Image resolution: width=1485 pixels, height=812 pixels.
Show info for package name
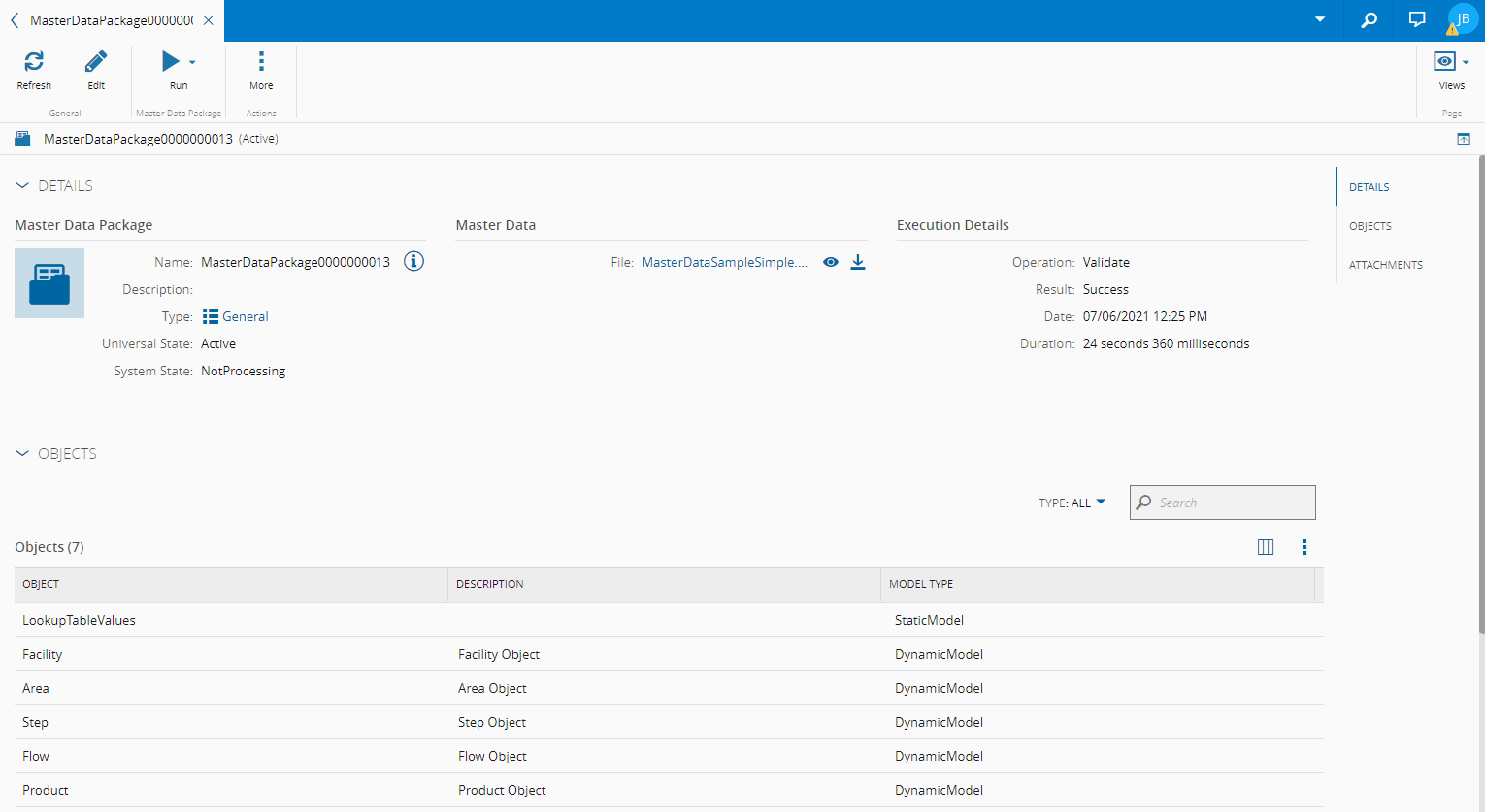tap(413, 262)
